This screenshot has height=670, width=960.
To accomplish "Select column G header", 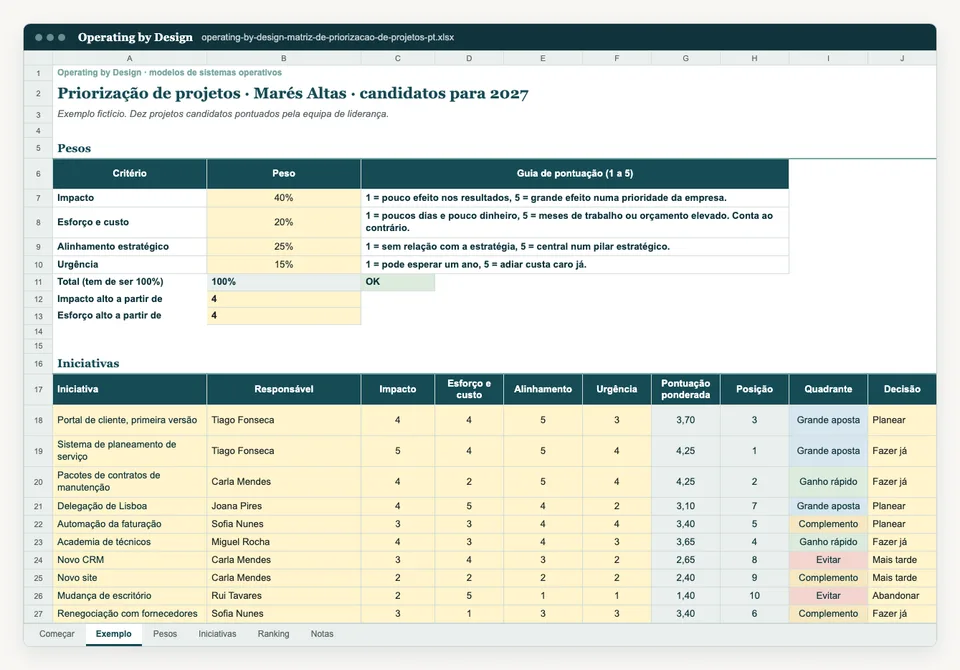I will pyautogui.click(x=686, y=58).
